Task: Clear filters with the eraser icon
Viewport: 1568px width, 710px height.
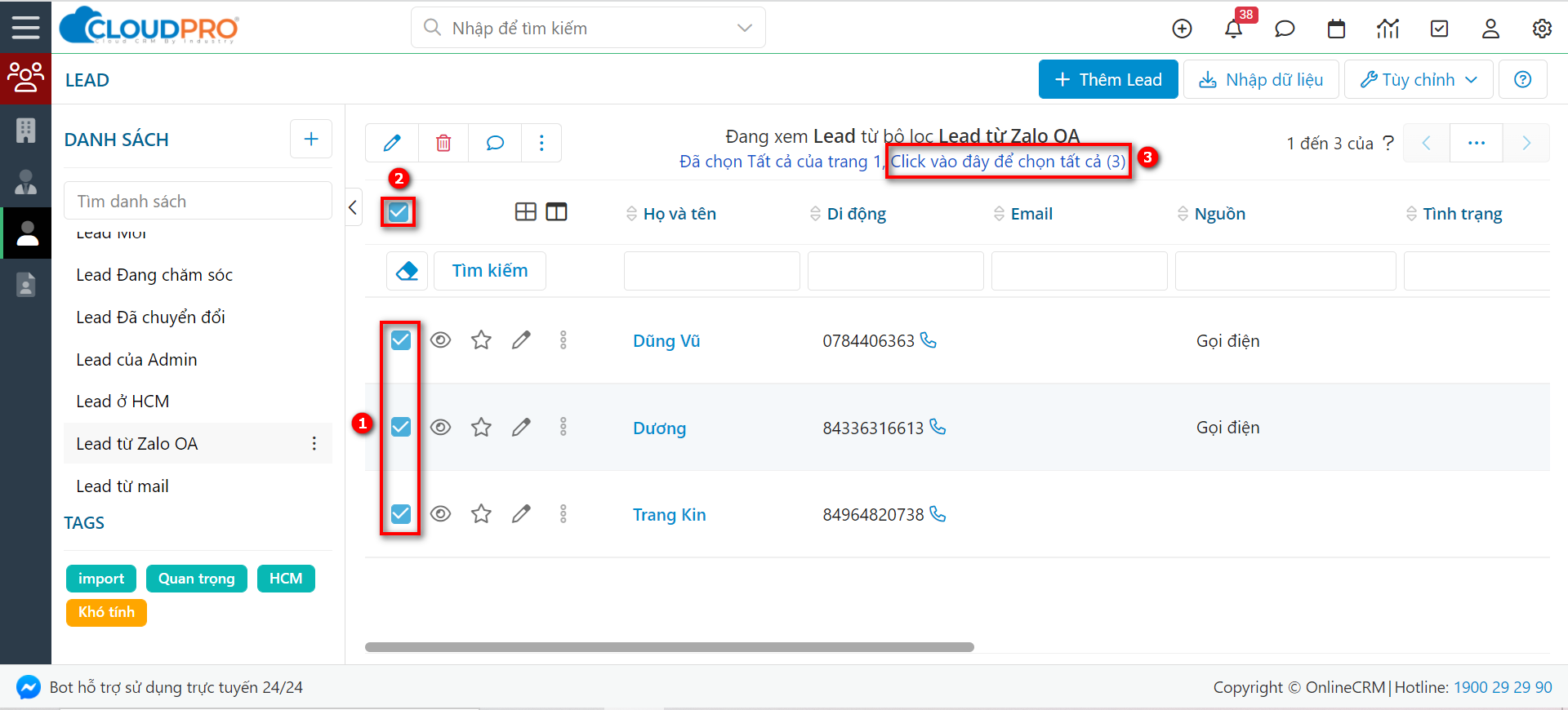Action: tap(407, 270)
